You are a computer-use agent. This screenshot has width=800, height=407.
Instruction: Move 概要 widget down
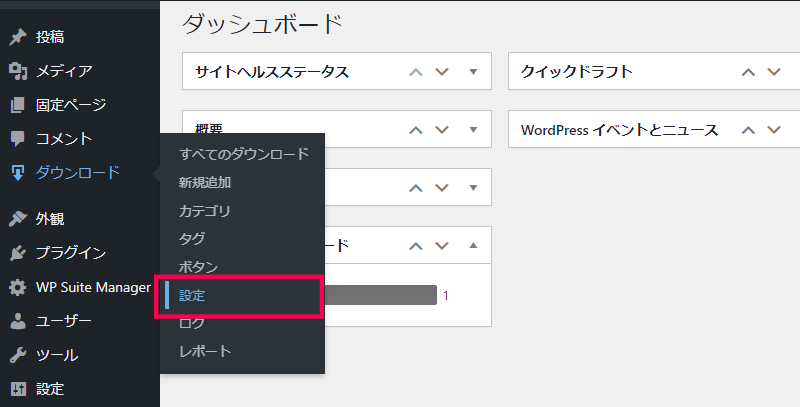point(442,130)
